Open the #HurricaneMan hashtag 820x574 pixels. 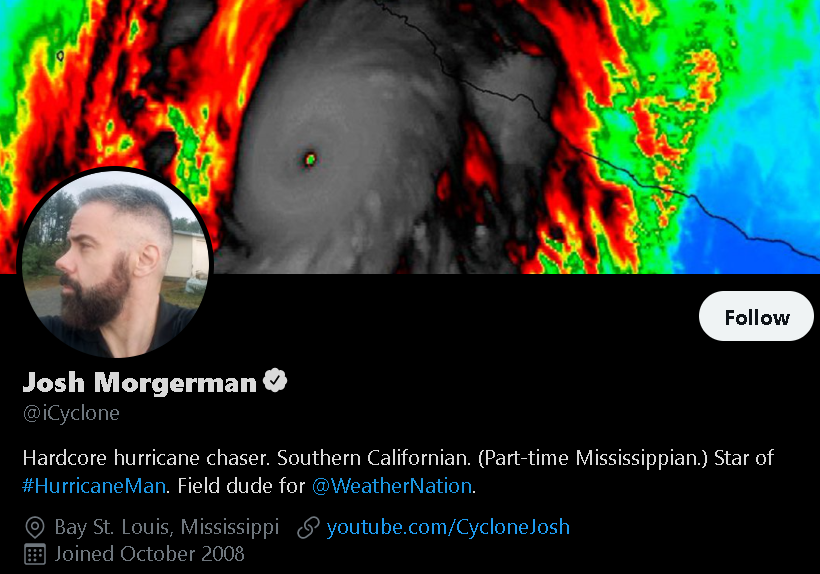[x=94, y=486]
